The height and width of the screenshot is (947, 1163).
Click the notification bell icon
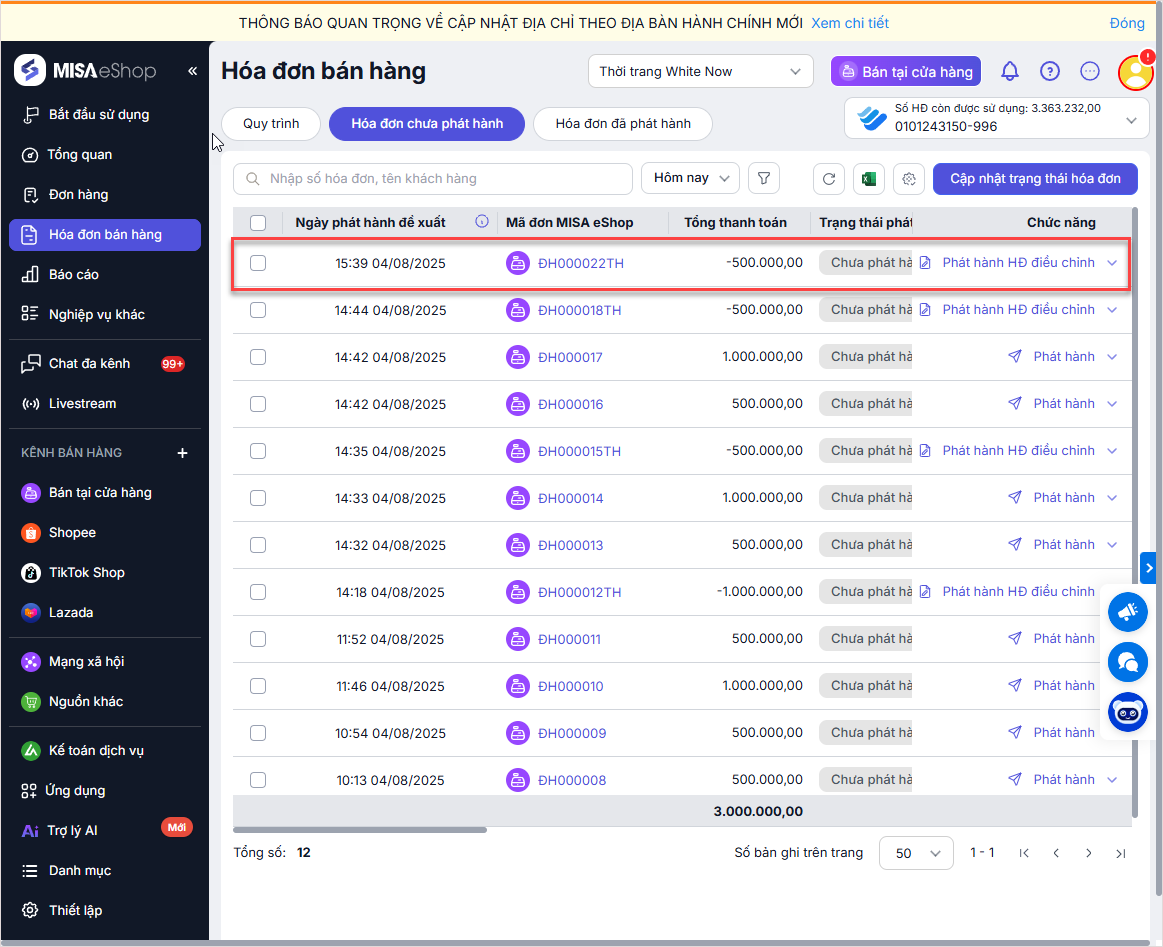click(x=1010, y=71)
